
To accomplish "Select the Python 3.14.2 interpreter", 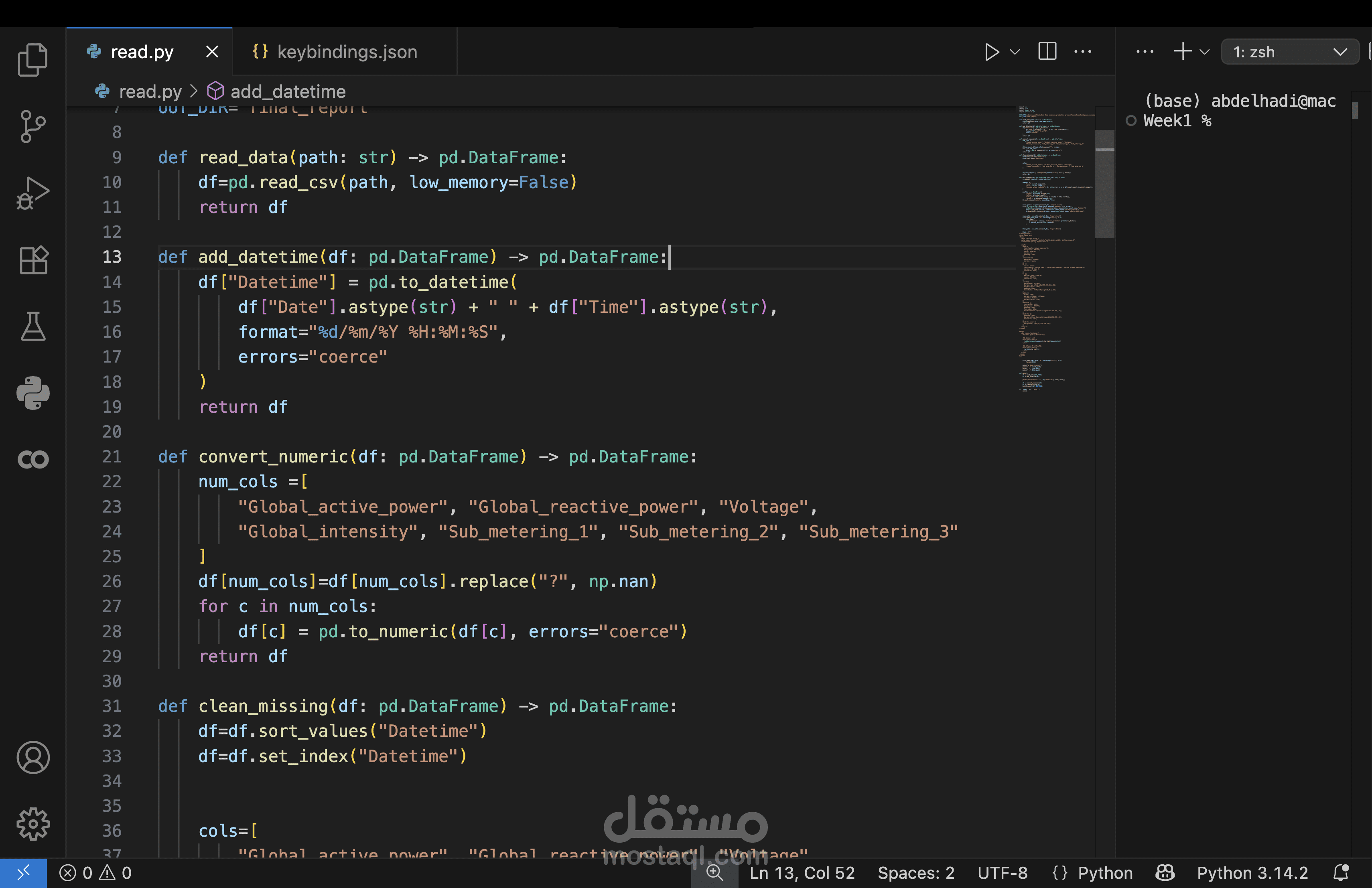I will tap(1252, 873).
